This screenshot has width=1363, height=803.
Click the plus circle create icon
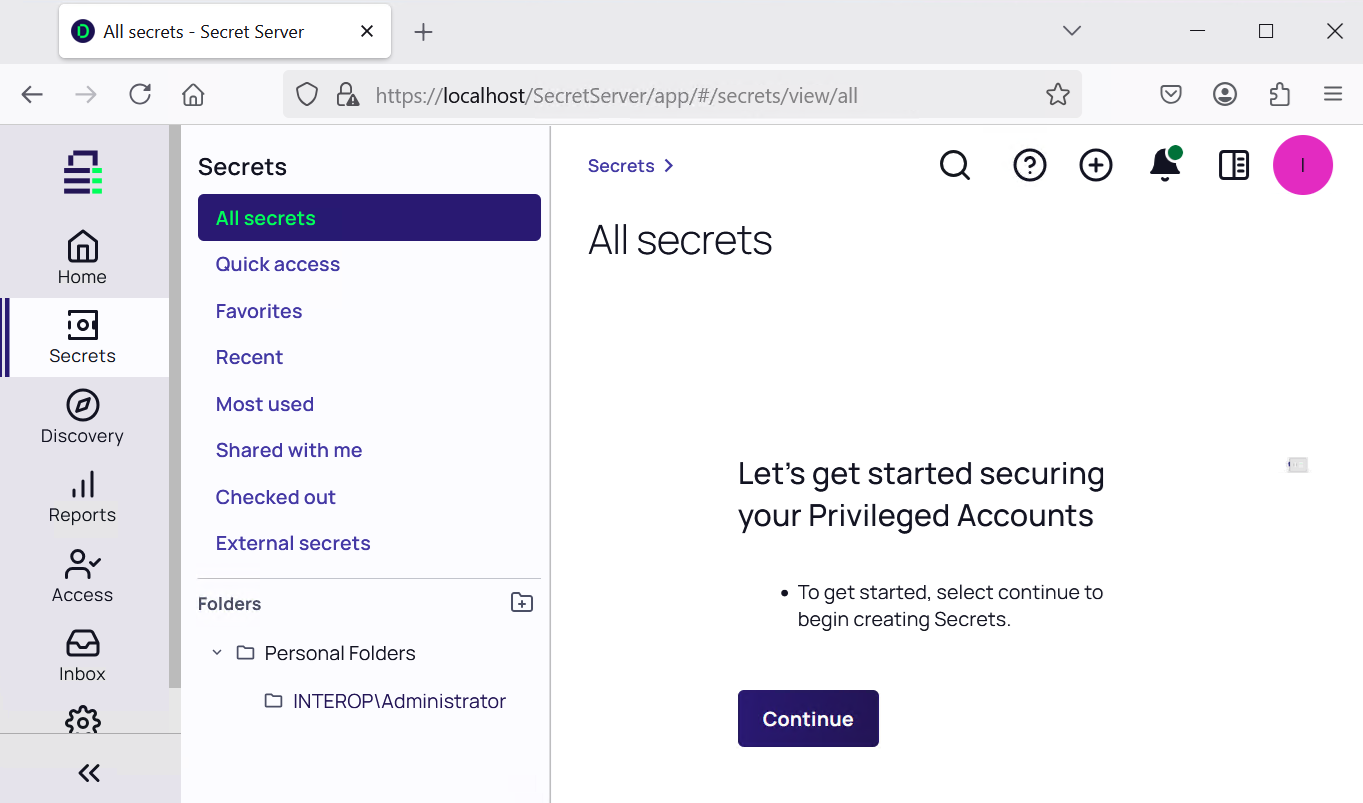1096,165
